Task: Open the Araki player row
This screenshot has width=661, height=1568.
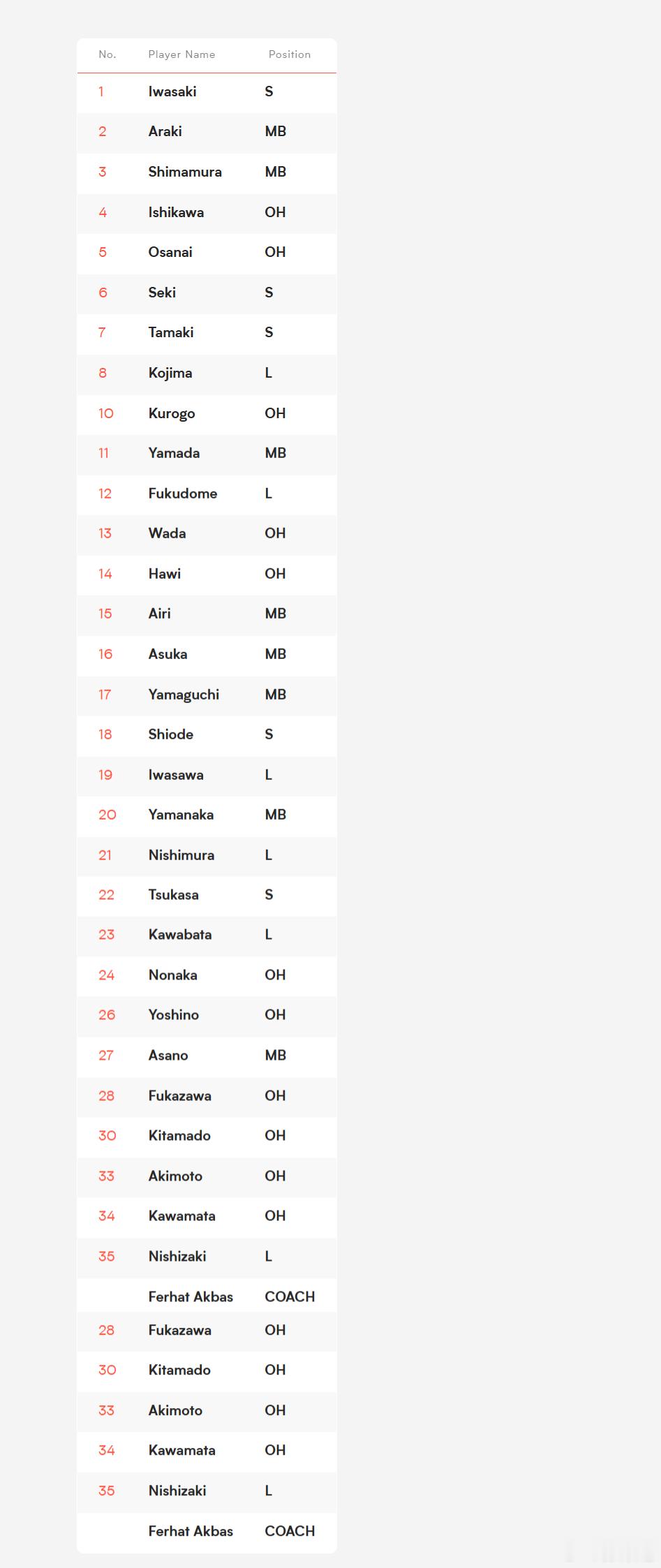Action: (207, 132)
